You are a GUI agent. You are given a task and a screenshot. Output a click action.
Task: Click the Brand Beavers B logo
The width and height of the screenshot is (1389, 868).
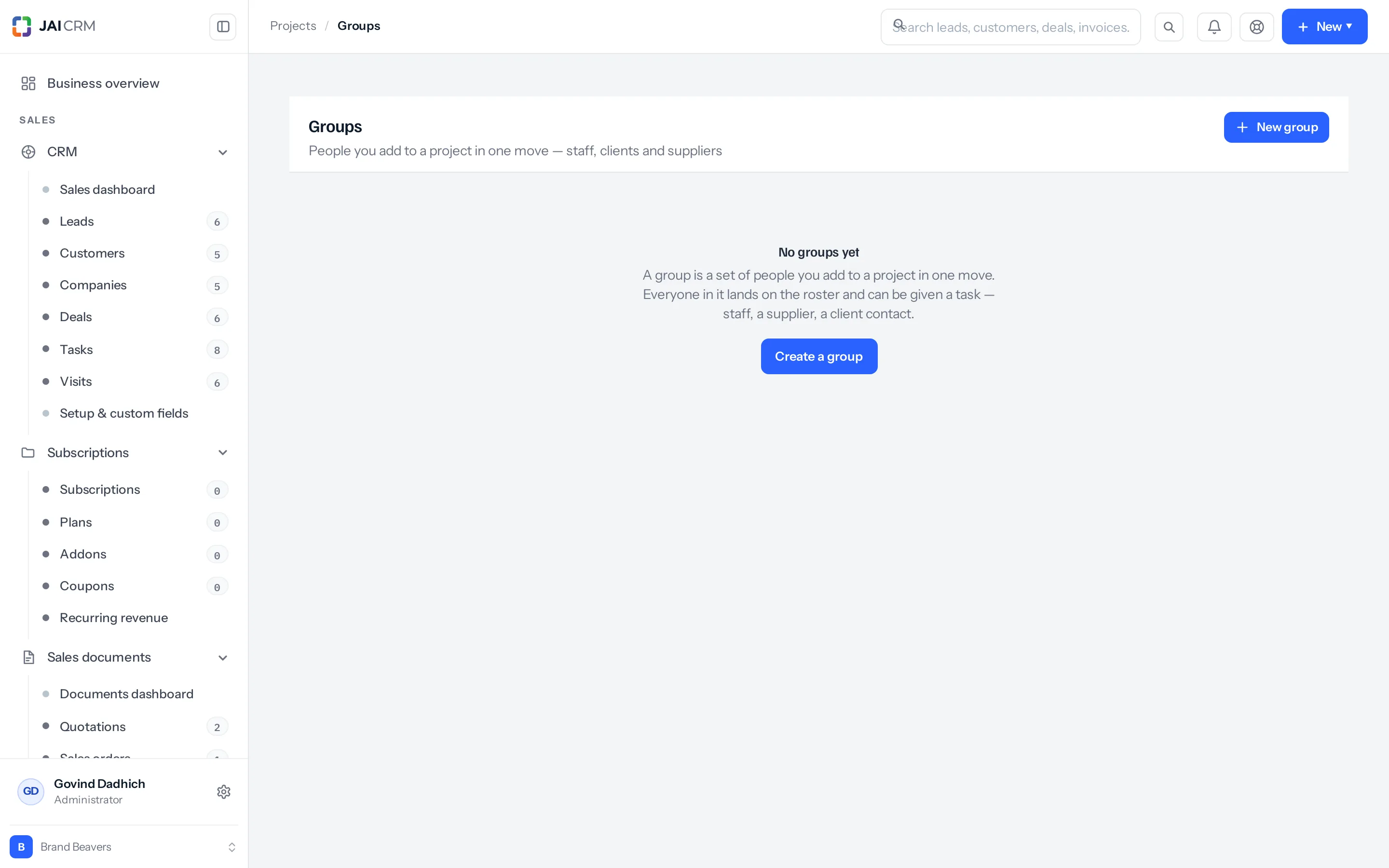tap(21, 847)
